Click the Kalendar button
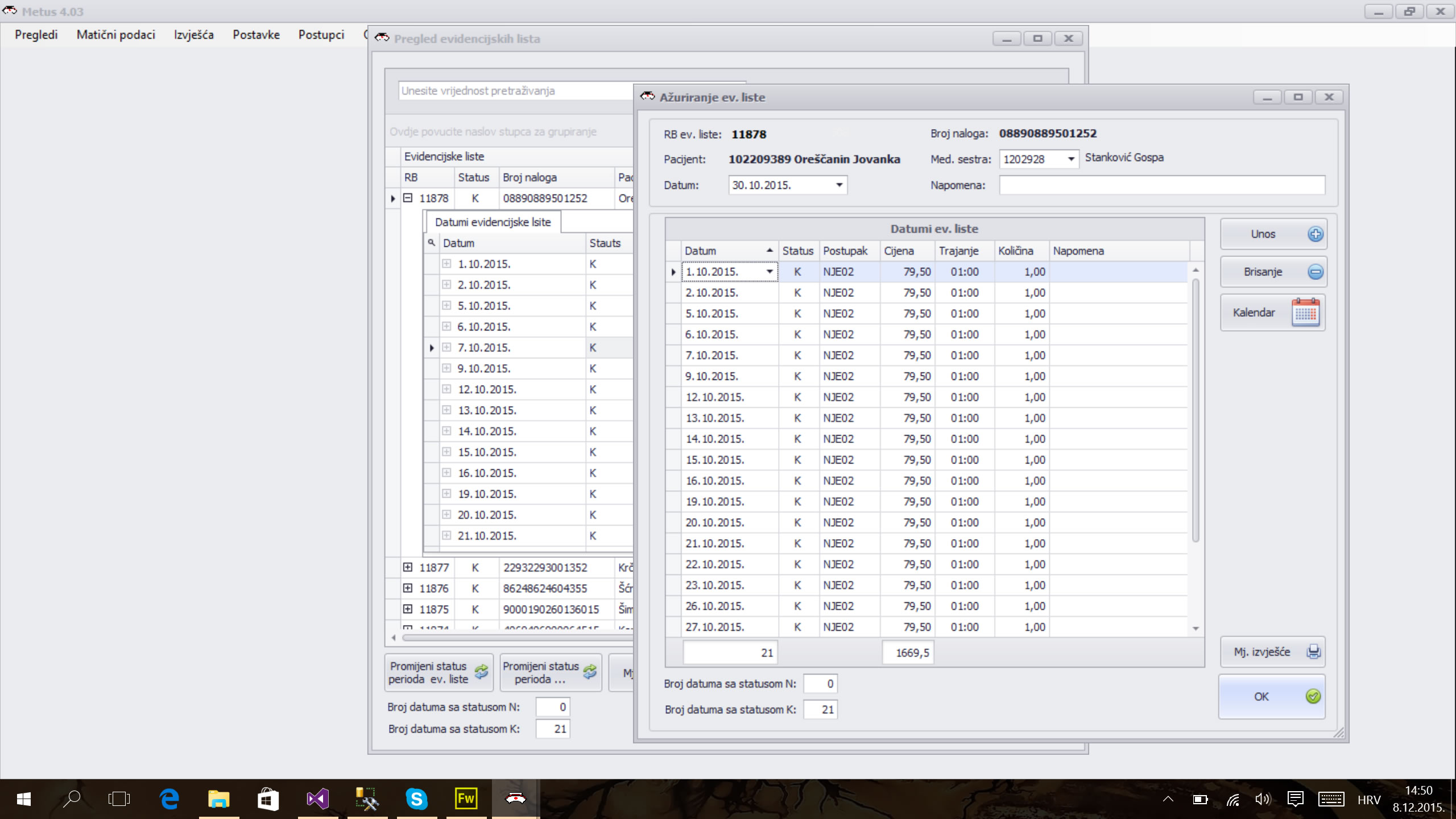The height and width of the screenshot is (819, 1456). pos(1273,312)
